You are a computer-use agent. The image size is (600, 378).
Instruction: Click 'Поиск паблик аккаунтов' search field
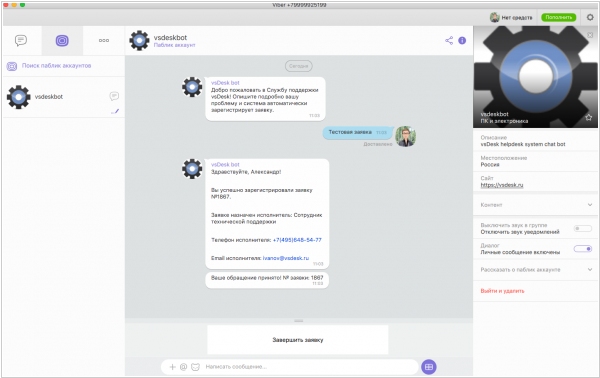point(56,66)
